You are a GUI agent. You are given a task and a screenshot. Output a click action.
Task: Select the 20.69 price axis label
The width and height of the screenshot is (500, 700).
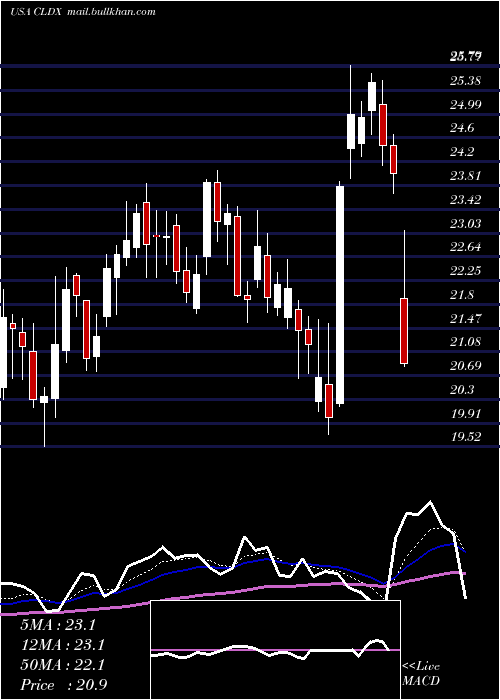pos(465,366)
